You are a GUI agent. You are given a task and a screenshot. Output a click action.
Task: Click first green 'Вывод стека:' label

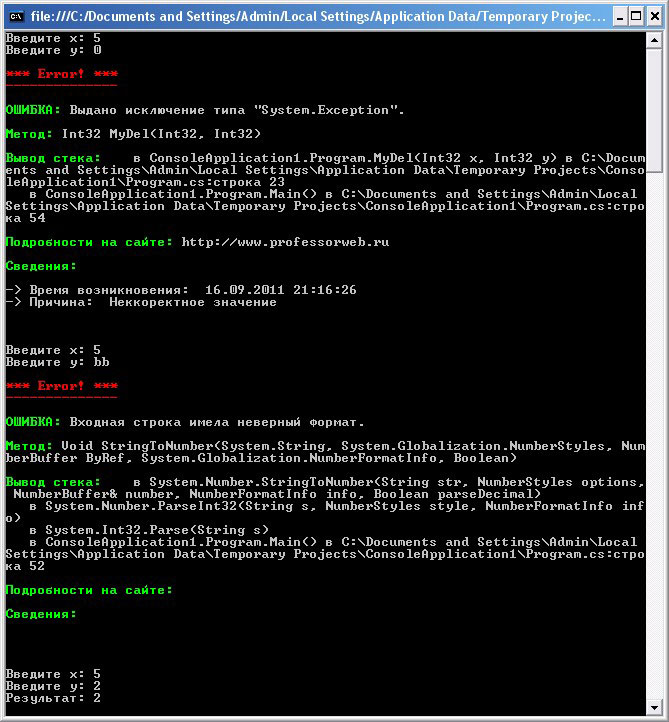pos(53,158)
